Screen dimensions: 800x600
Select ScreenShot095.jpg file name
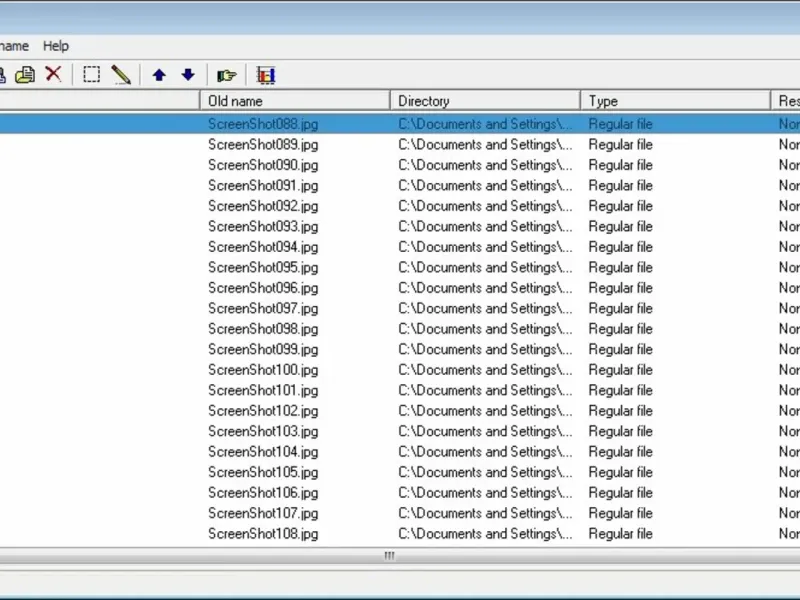tap(263, 267)
